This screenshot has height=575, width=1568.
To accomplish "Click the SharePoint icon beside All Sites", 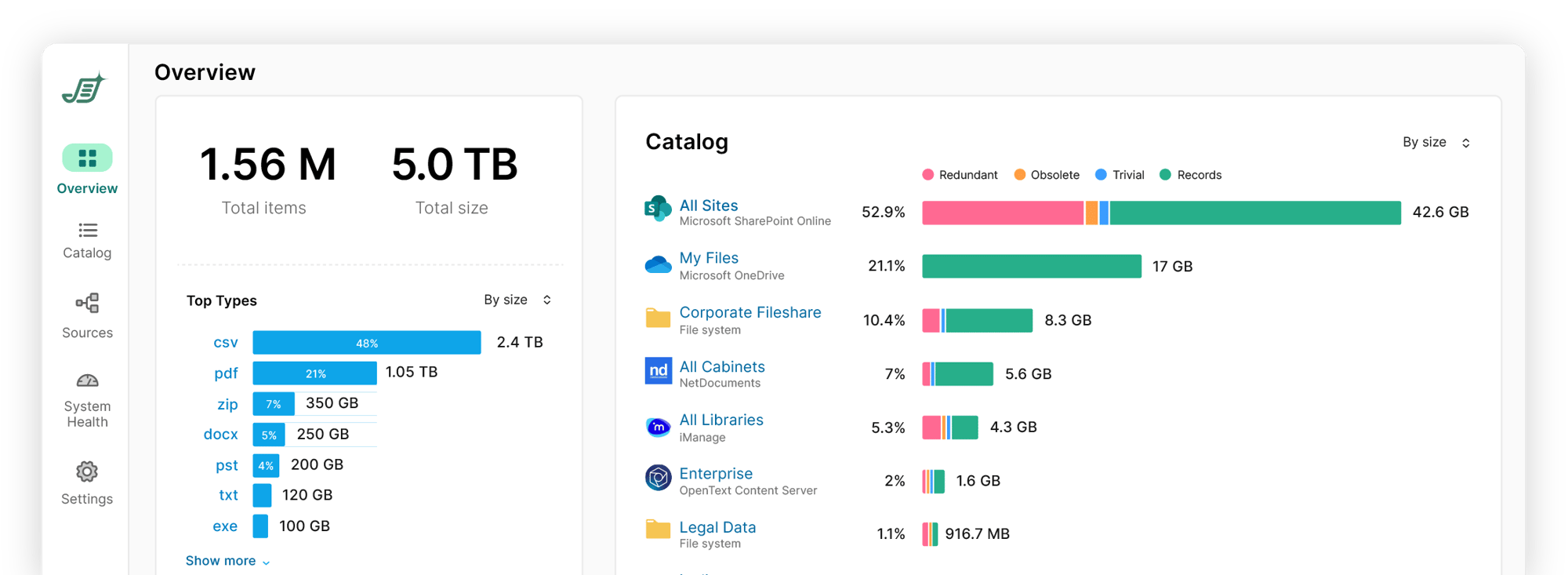I will pos(658,209).
